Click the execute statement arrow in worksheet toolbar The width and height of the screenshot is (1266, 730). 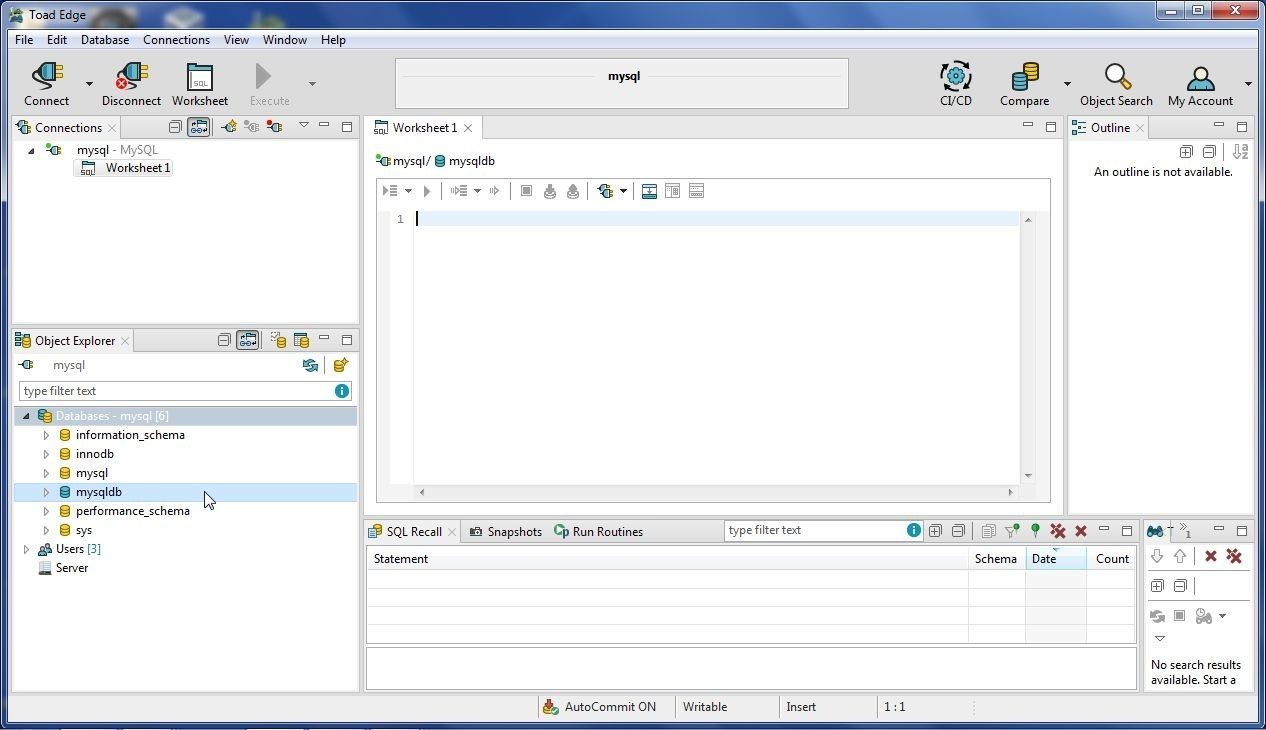pos(427,191)
